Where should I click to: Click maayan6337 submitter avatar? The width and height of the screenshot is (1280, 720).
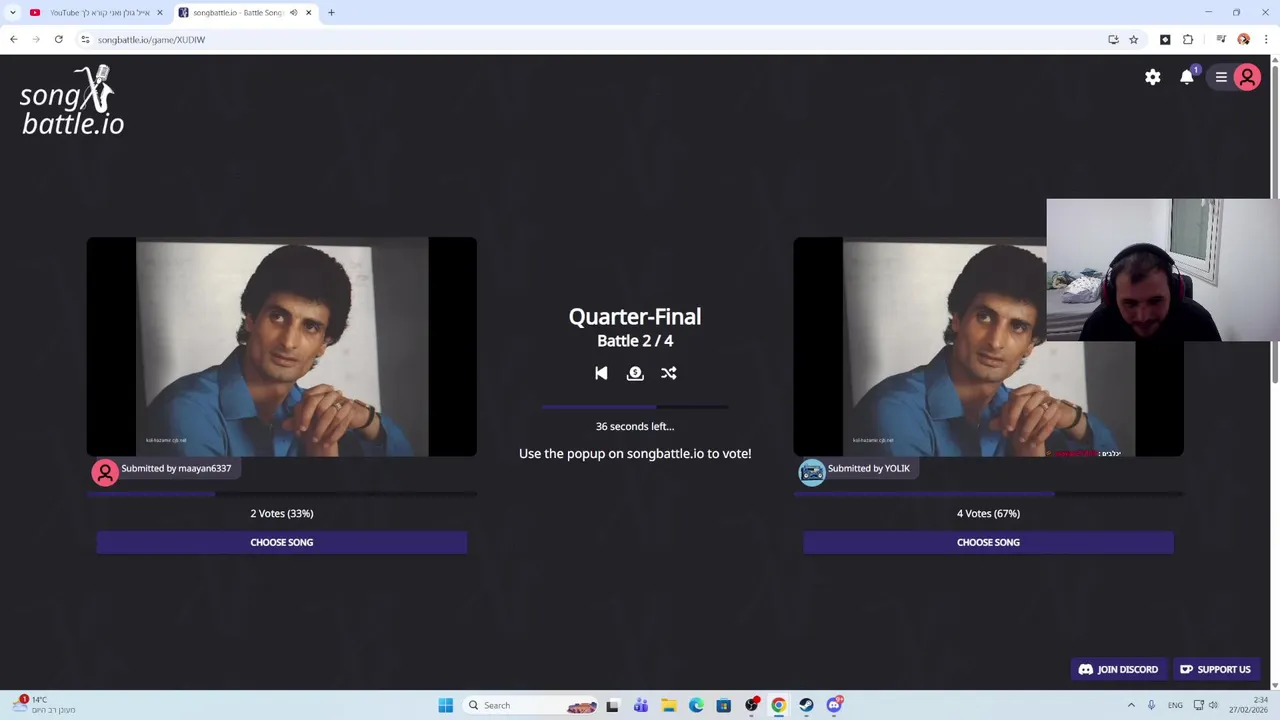[x=105, y=472]
